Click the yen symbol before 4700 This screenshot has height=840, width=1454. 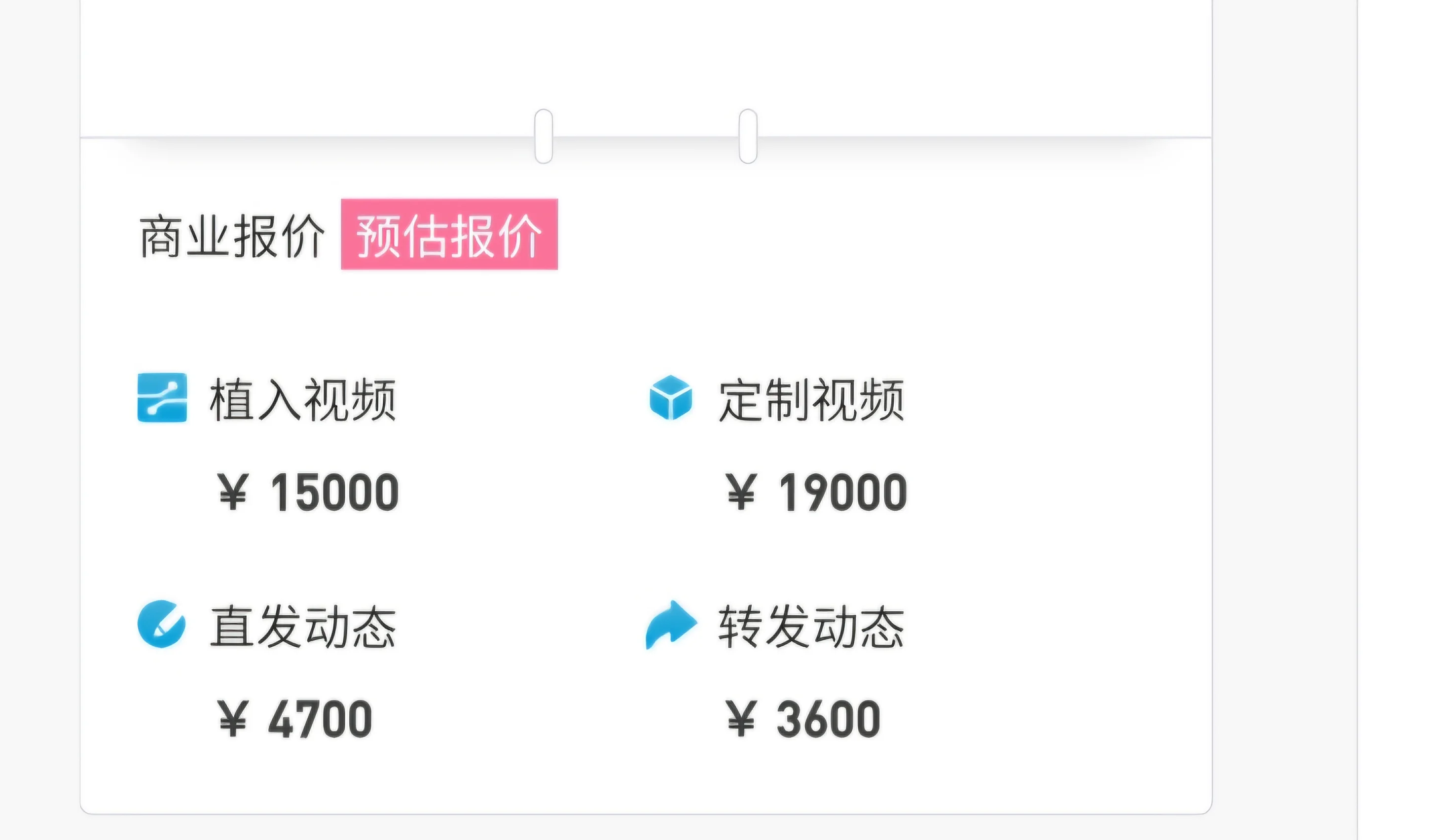pyautogui.click(x=234, y=719)
